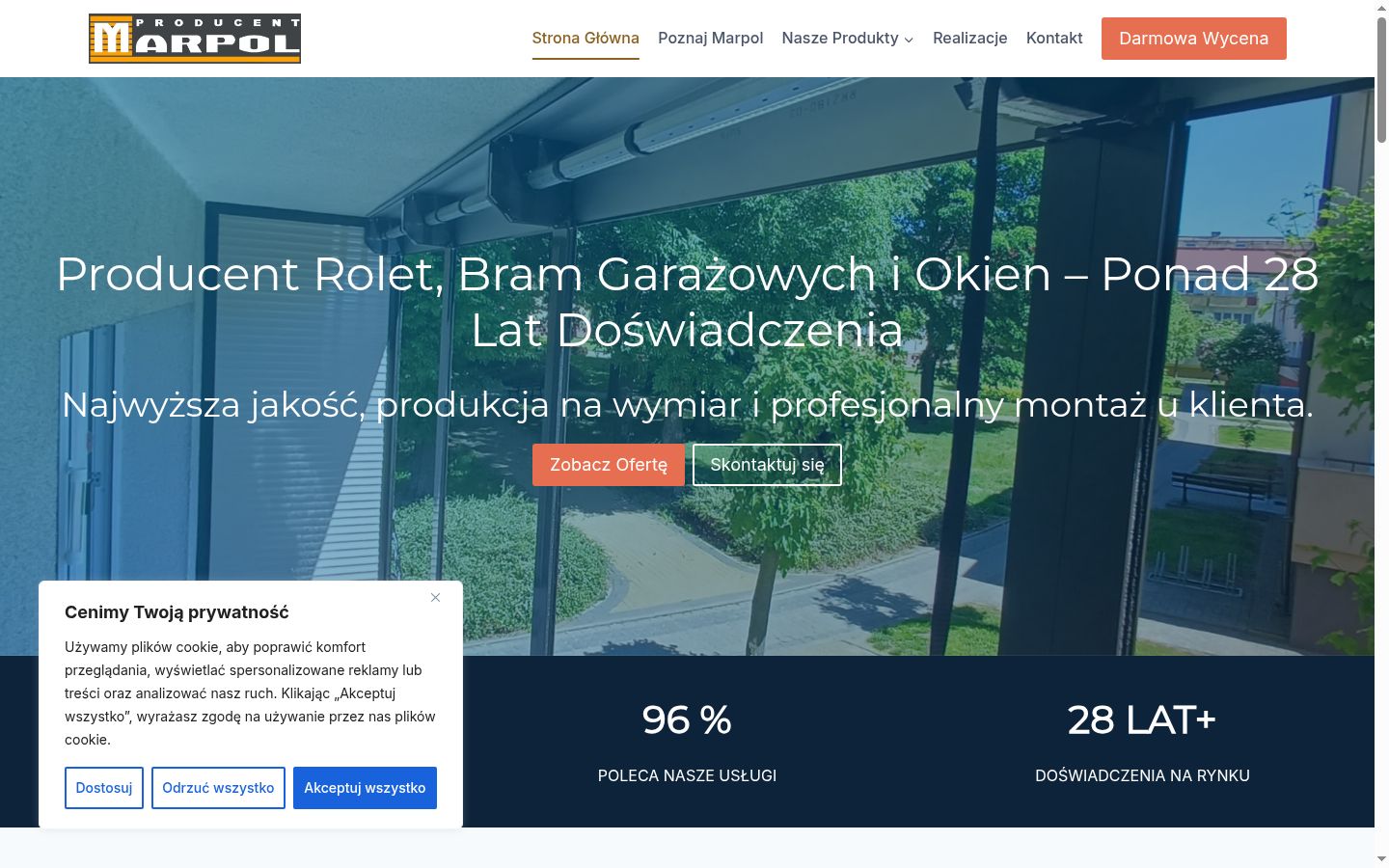Screen dimensions: 1389x868
Task: Reject cookies via Odrzuć wszystko
Action: (x=218, y=788)
